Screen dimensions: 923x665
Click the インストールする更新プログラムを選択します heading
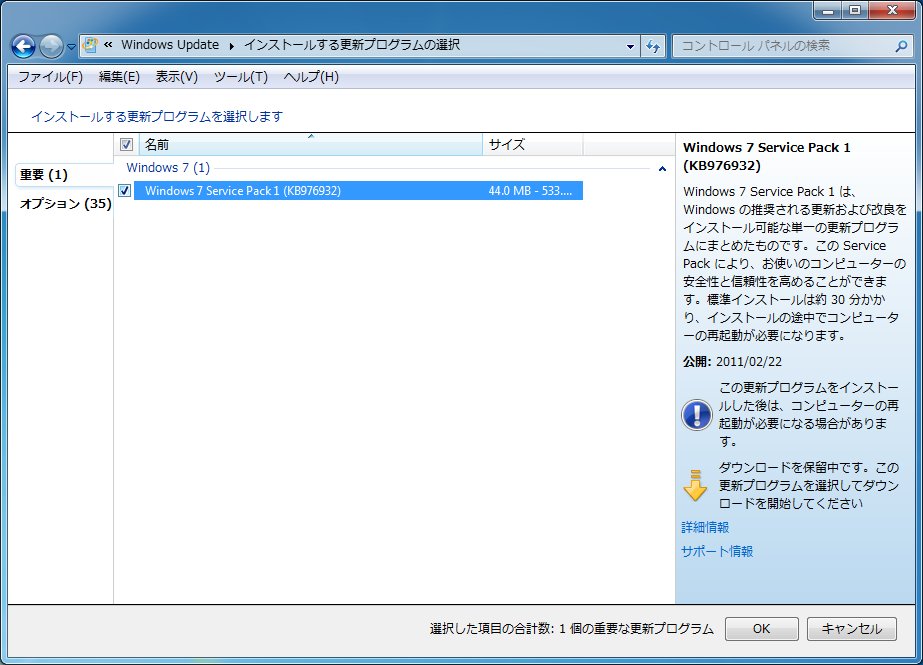tap(157, 117)
